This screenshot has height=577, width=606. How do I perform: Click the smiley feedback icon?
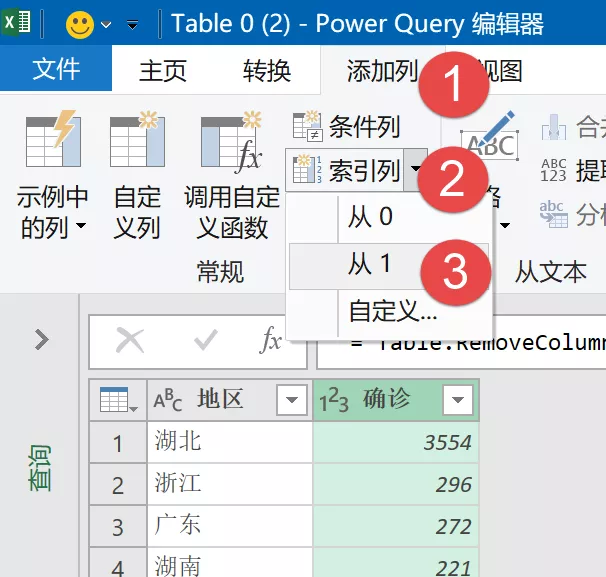(x=80, y=25)
